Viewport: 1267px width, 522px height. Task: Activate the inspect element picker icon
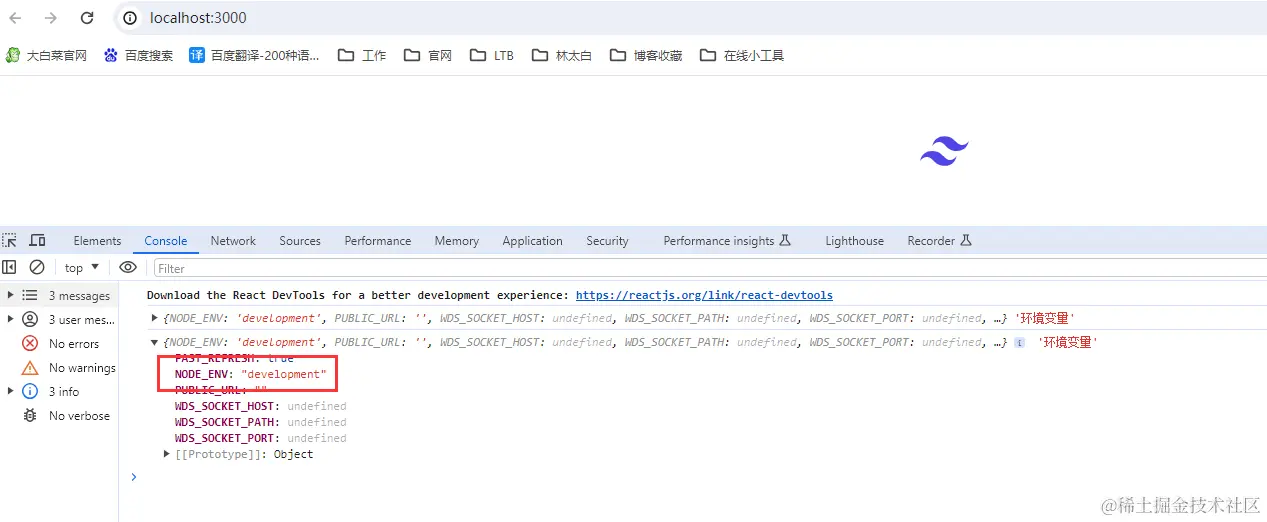10,240
